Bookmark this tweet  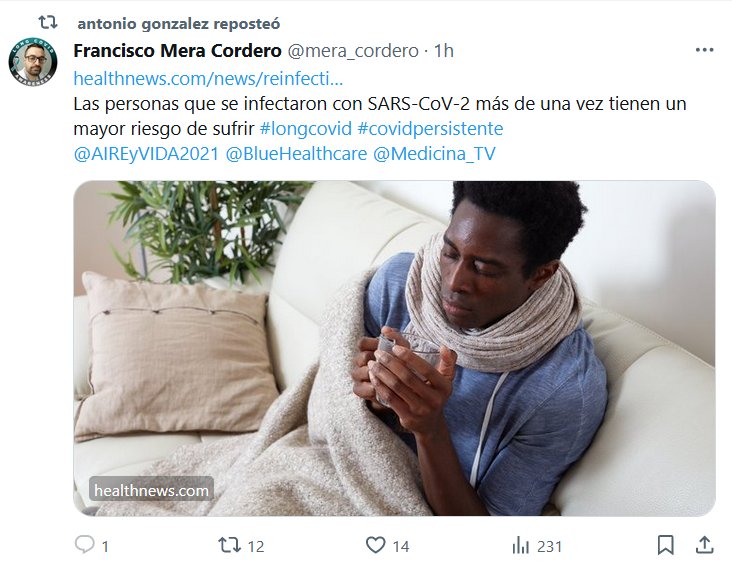[x=666, y=545]
